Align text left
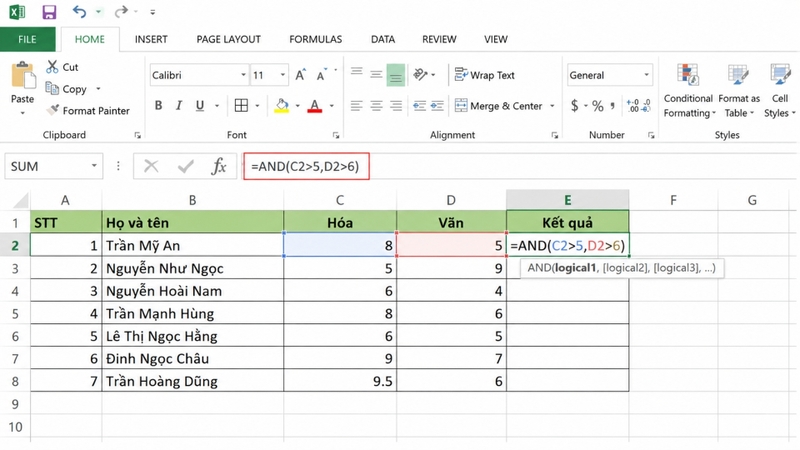The height and width of the screenshot is (450, 800). pyautogui.click(x=357, y=106)
